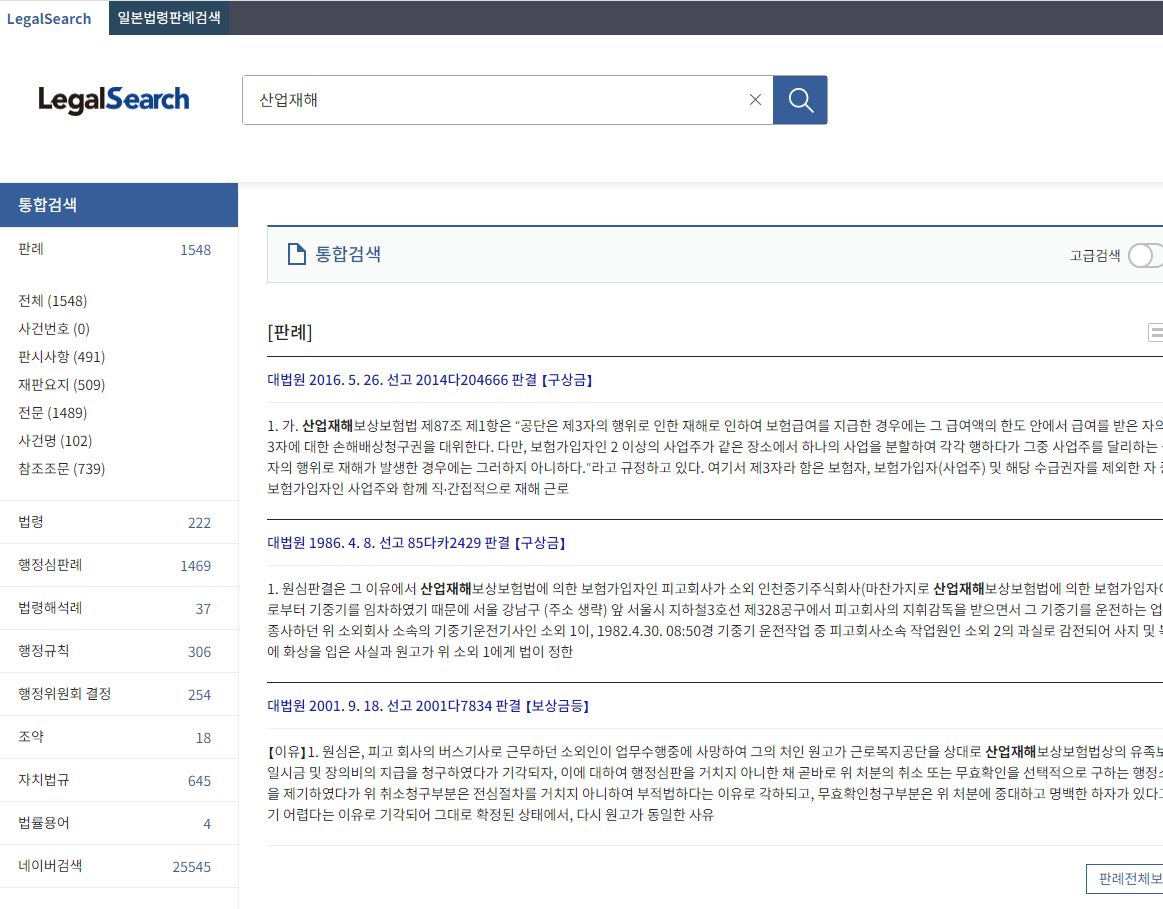
Task: Click the [판례] section heading
Action: (x=290, y=332)
